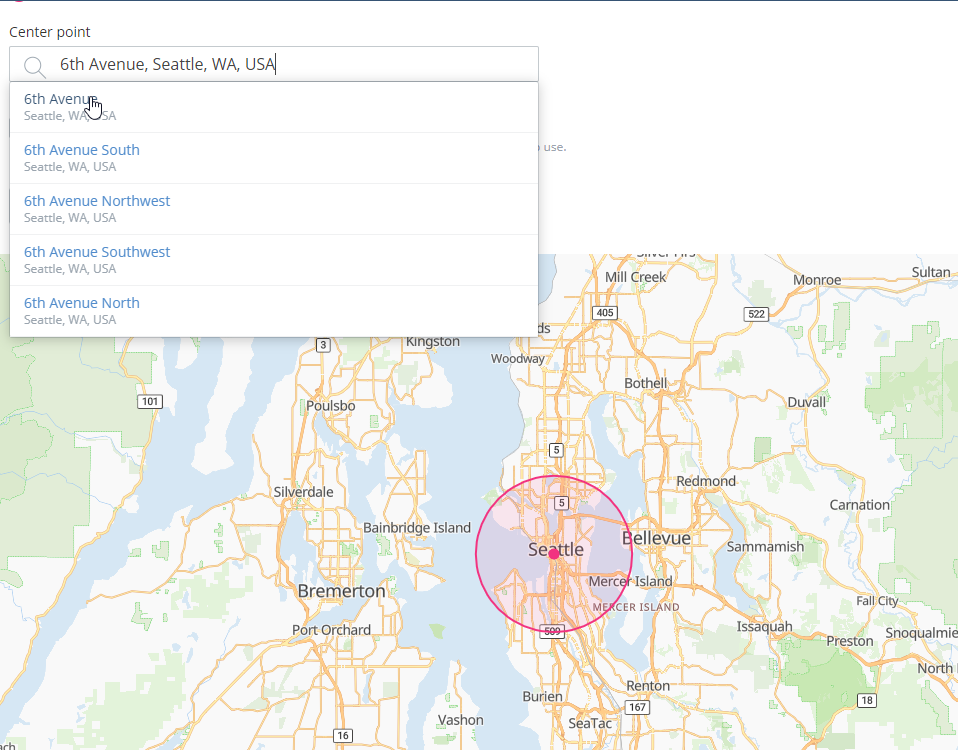Click the route 18 highway shield

coord(867,700)
